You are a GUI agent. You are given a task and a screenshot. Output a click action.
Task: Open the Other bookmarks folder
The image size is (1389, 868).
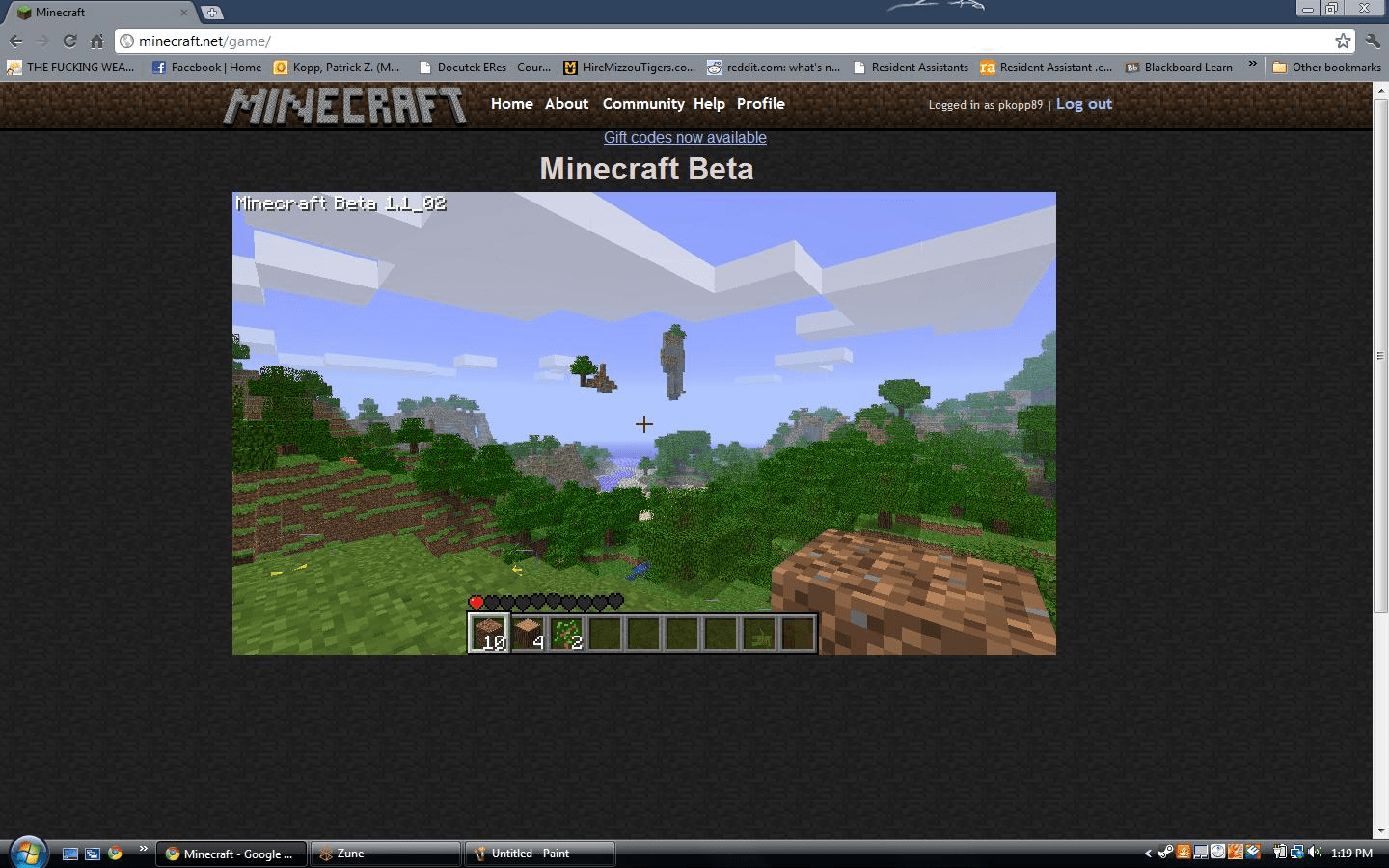[x=1326, y=68]
